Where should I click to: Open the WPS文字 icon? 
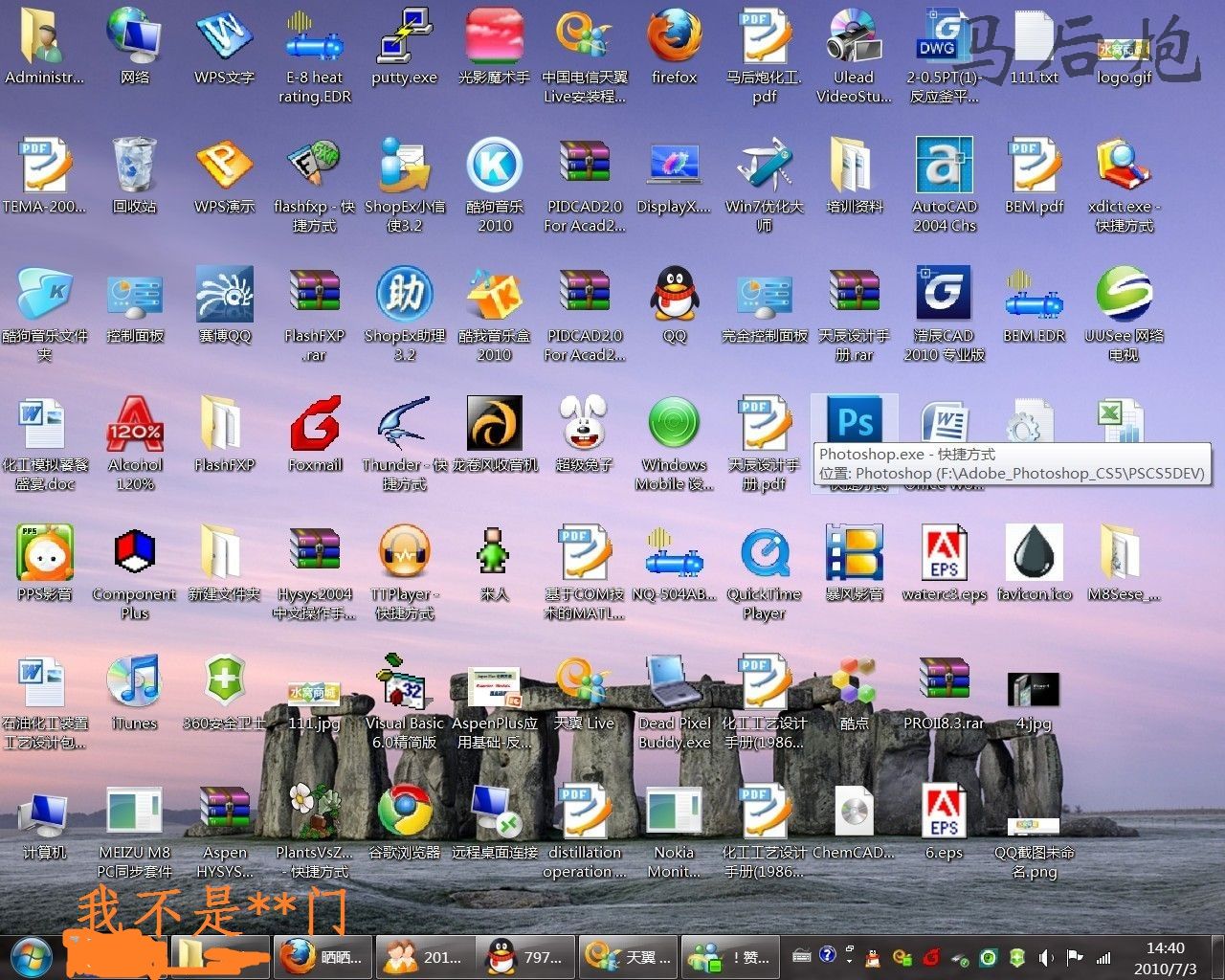click(x=225, y=36)
